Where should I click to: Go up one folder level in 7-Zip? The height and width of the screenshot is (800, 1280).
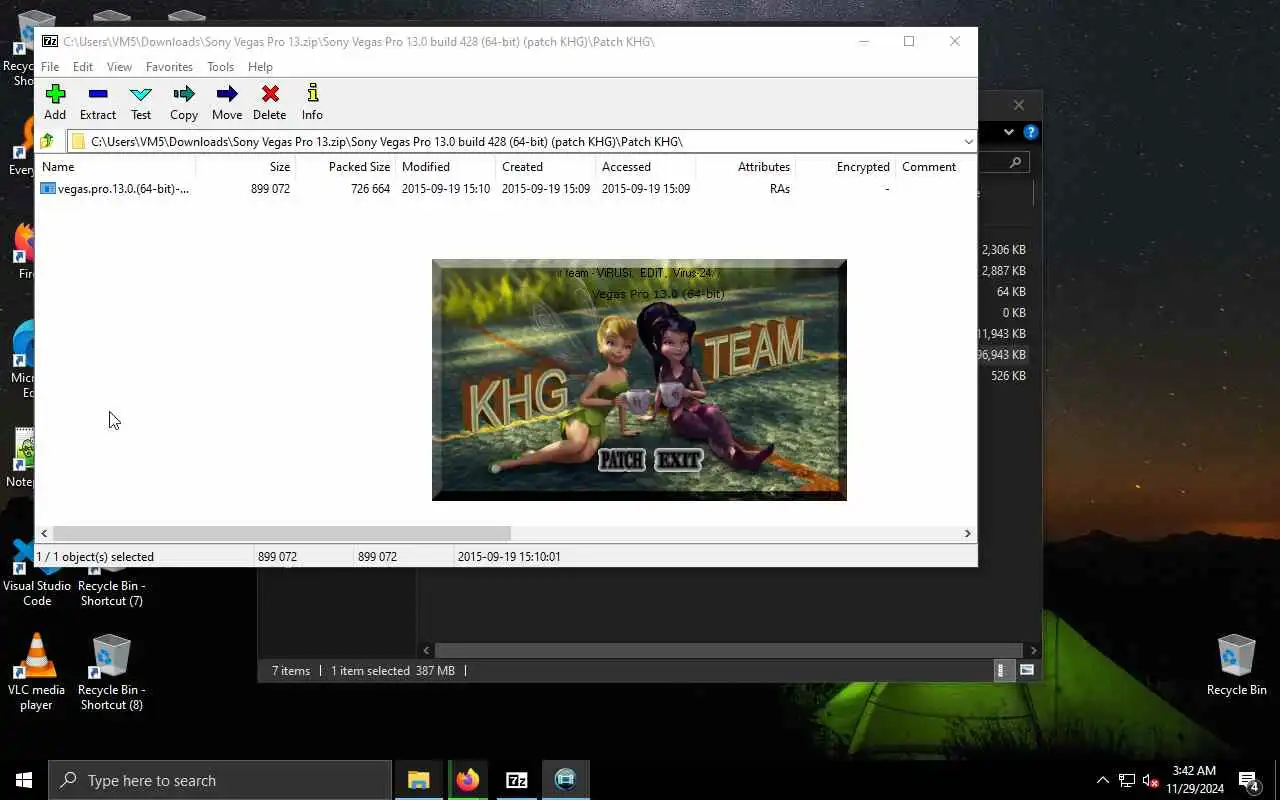(x=47, y=141)
